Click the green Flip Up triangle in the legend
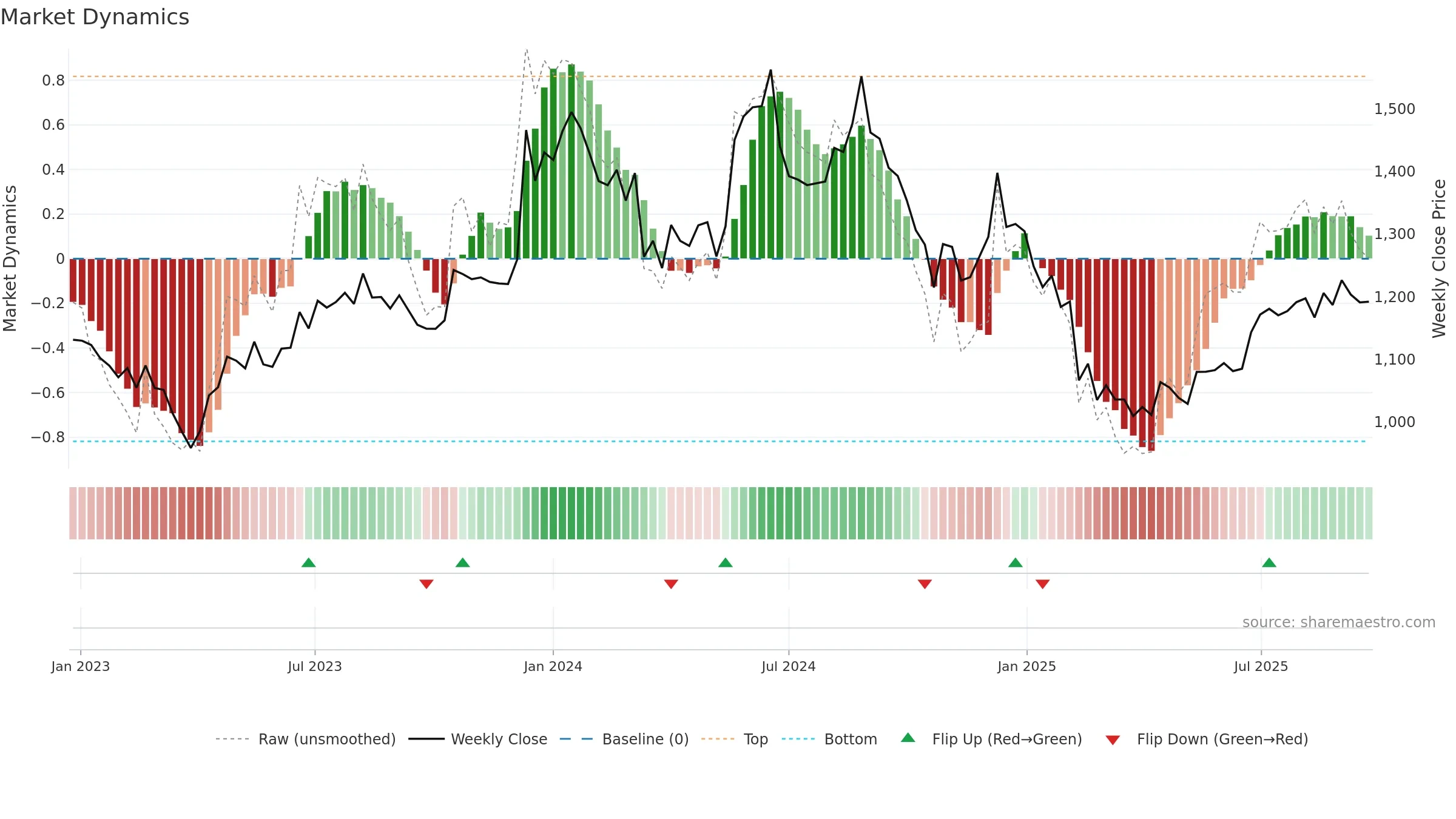The width and height of the screenshot is (1456, 819). 908,738
